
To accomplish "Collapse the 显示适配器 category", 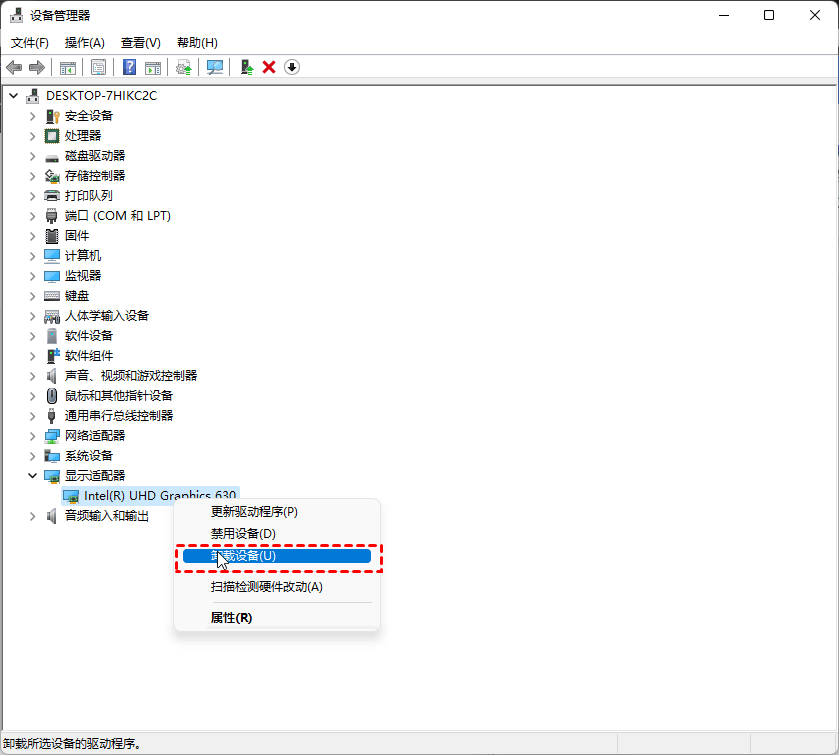I will (32, 476).
